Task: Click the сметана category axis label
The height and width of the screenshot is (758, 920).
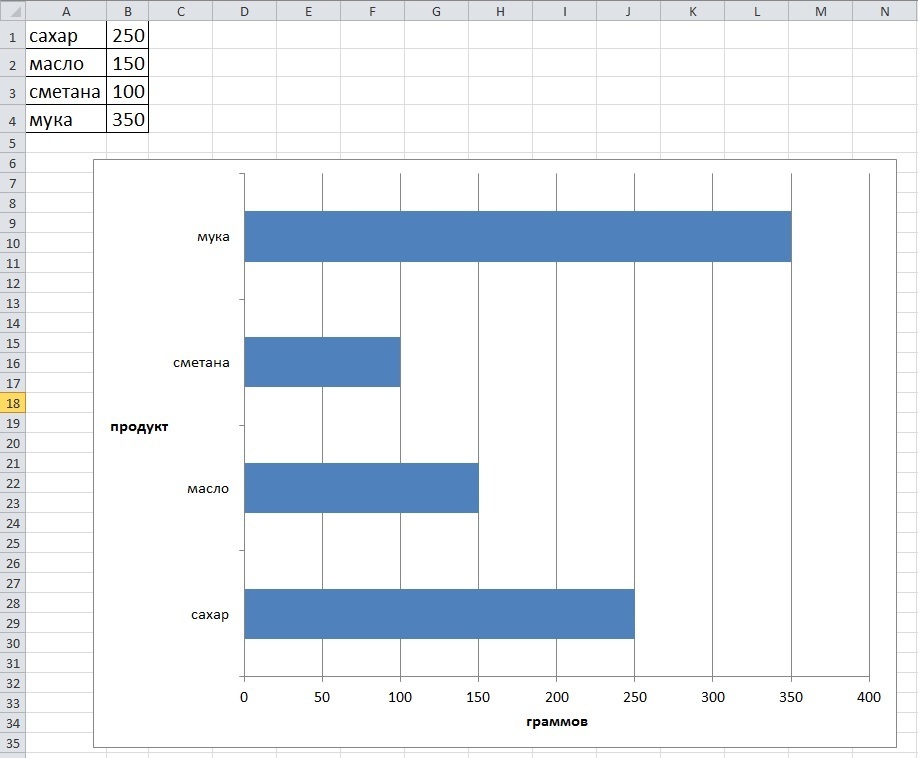Action: pos(201,363)
